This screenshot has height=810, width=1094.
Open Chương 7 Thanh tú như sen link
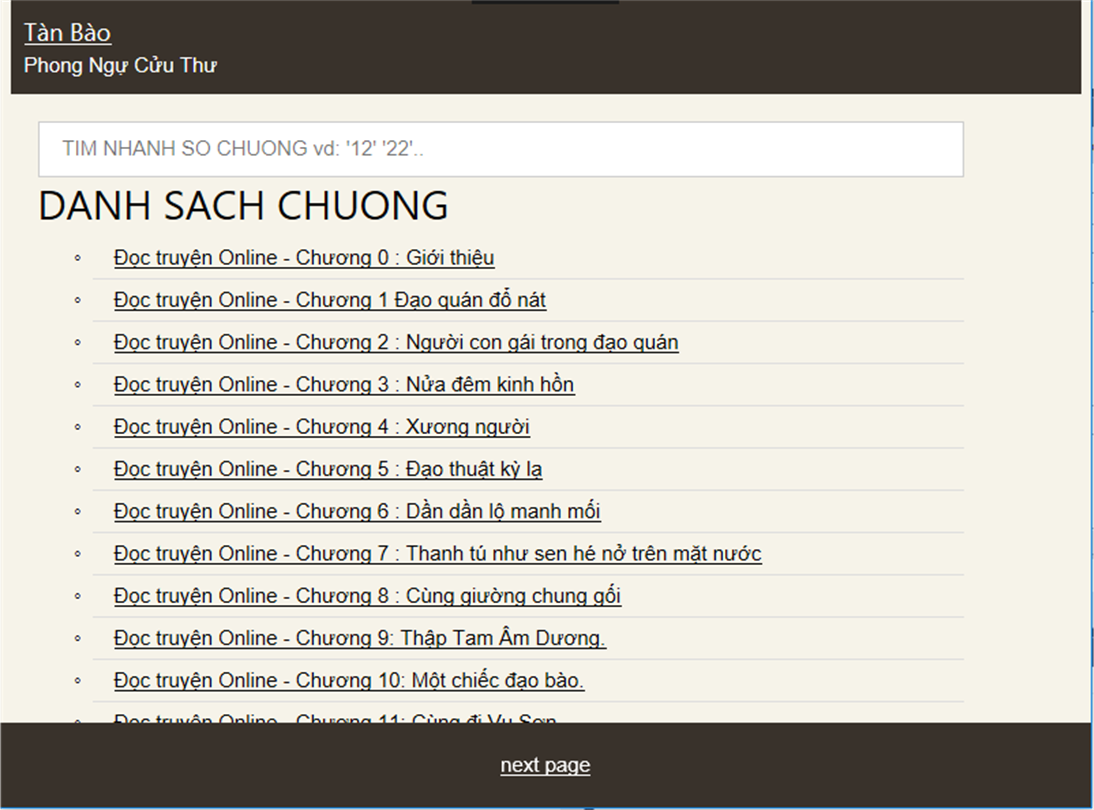coord(438,553)
